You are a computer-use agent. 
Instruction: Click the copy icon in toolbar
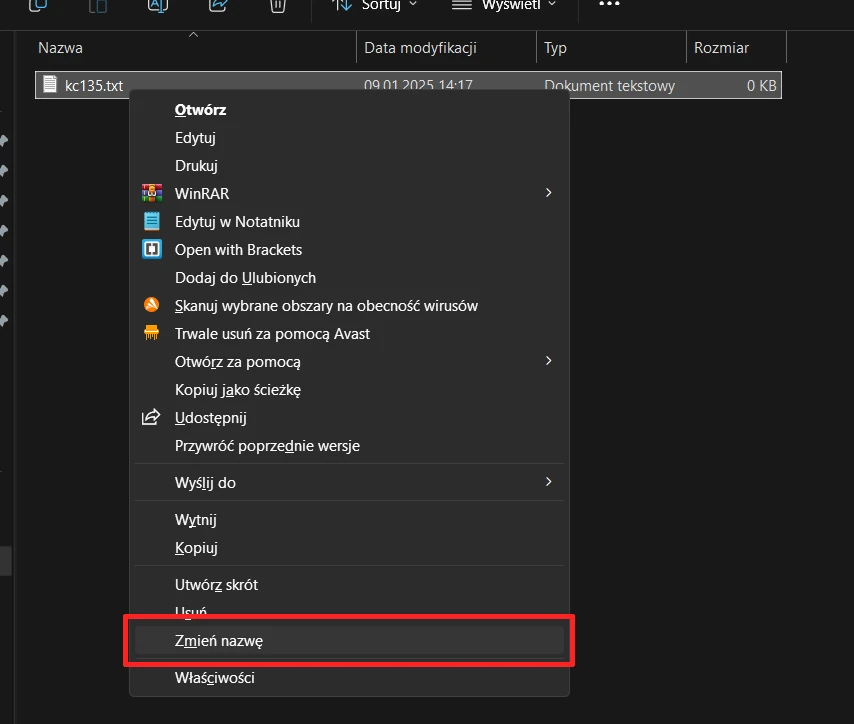(x=38, y=5)
